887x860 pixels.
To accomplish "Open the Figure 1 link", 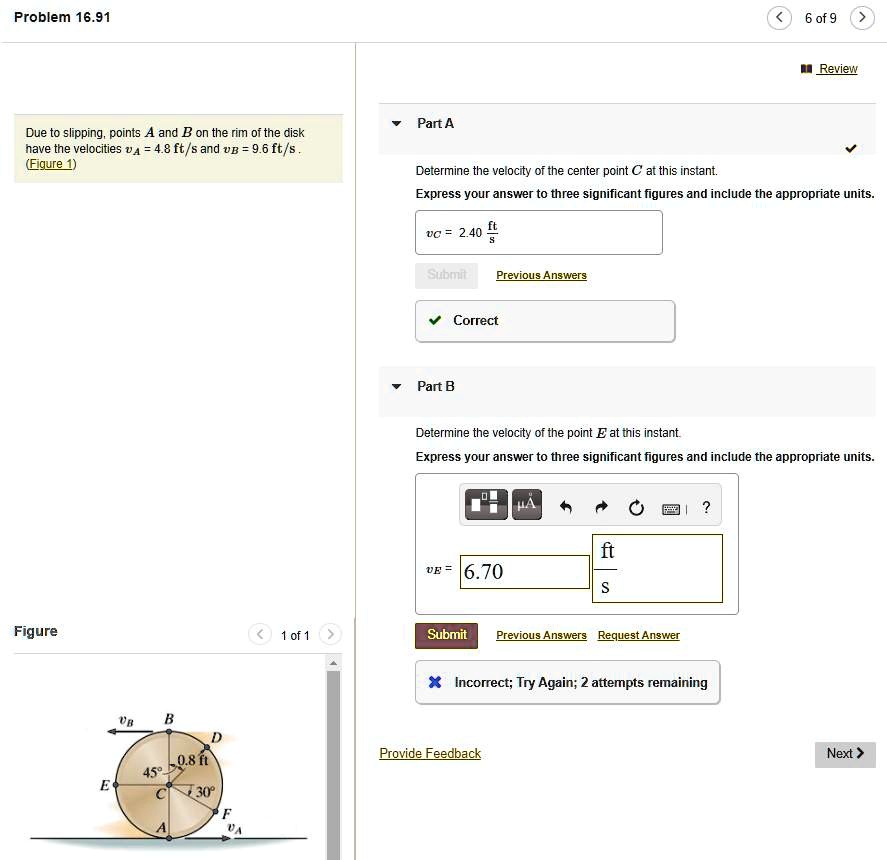I will click(51, 164).
